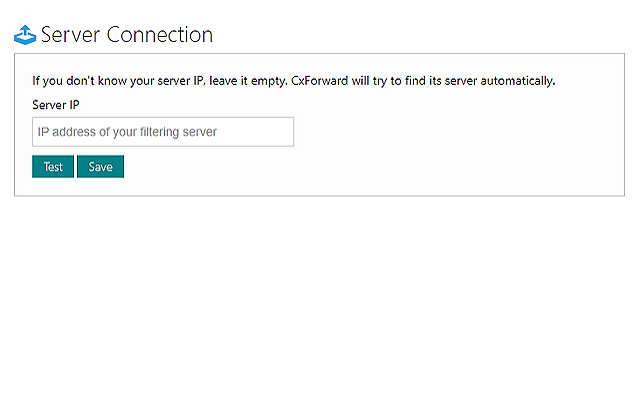Click the blank page area below the settings panel
Viewport: 640px width, 400px height.
(x=320, y=300)
